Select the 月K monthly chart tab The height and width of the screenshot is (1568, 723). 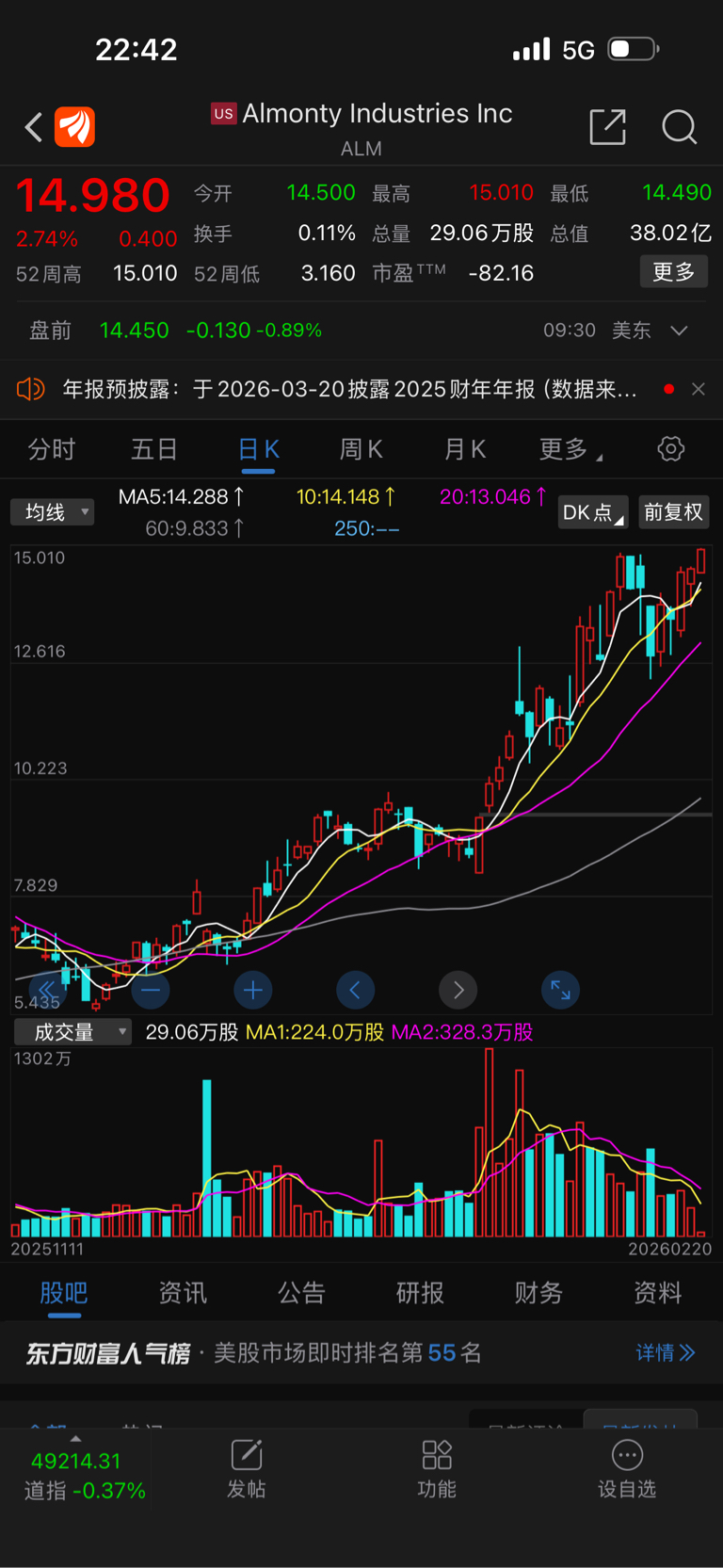(464, 449)
